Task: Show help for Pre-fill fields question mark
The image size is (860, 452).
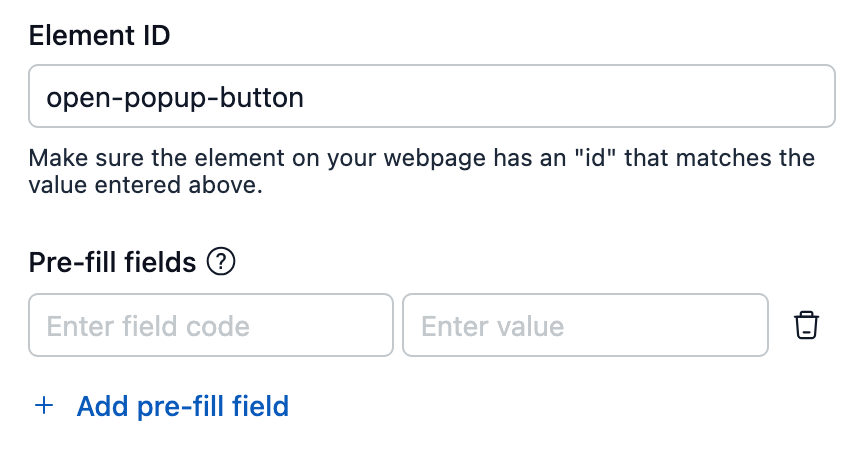Action: 221,262
